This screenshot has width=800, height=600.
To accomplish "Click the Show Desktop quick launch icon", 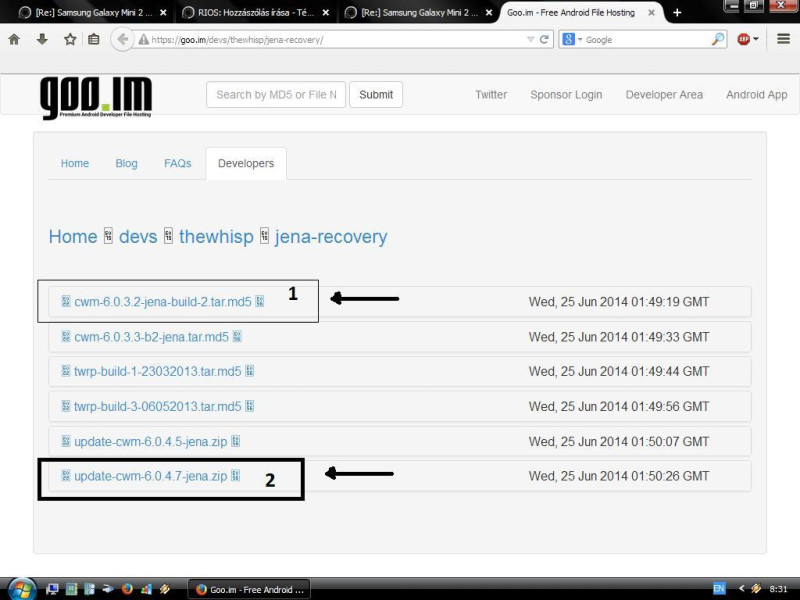I will [x=52, y=589].
